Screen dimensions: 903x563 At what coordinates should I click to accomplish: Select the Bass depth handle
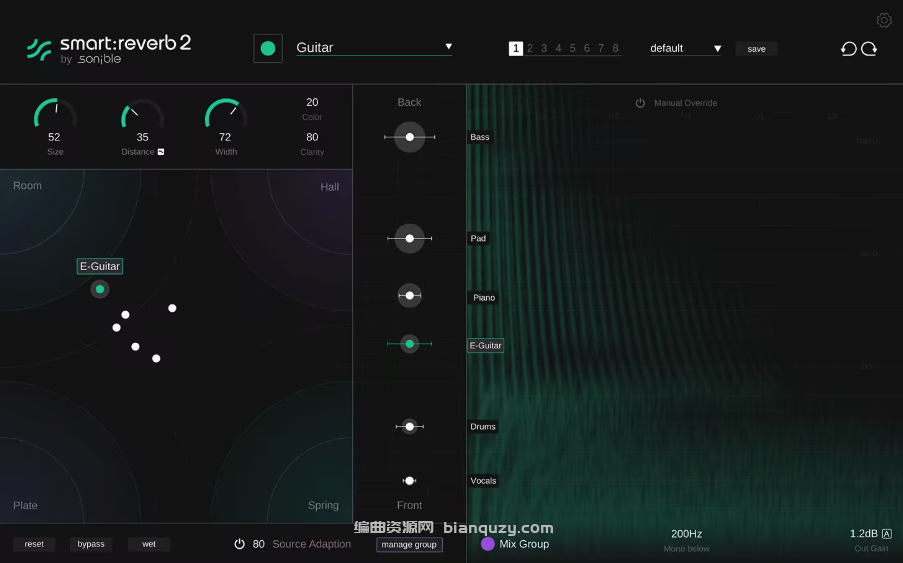[409, 137]
